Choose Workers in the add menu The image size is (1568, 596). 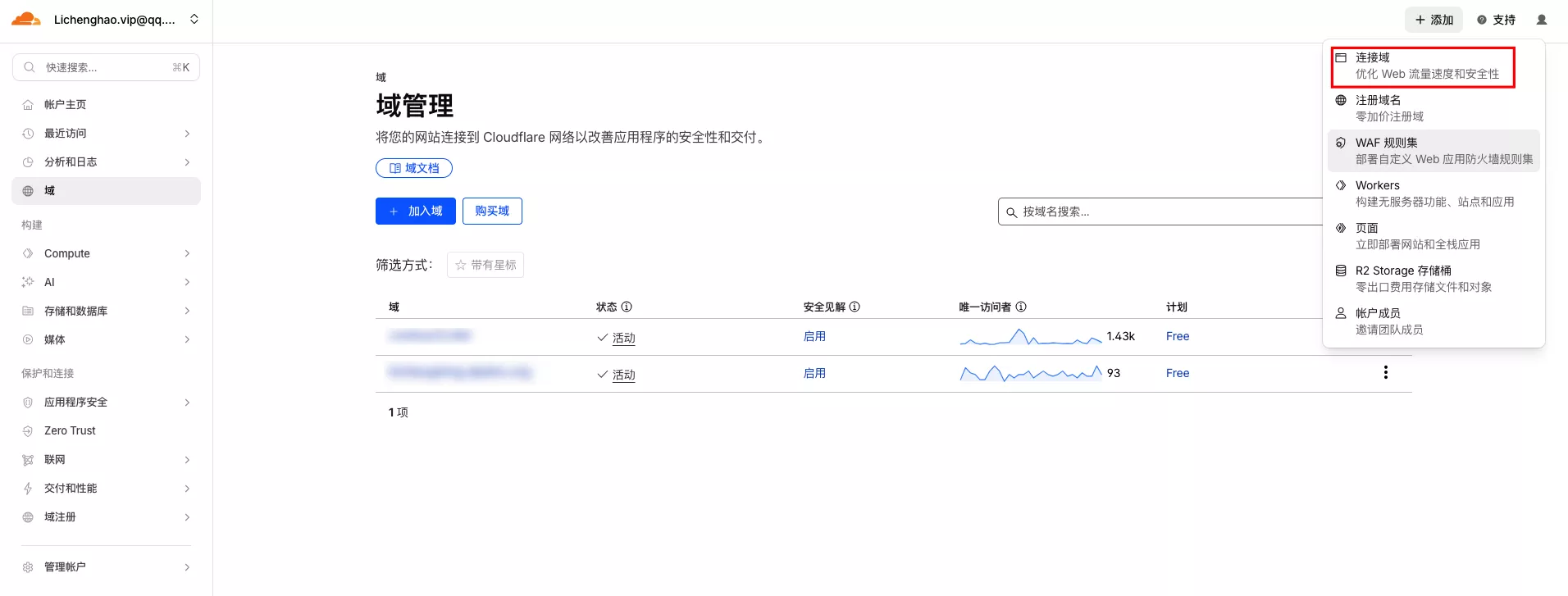(1434, 193)
